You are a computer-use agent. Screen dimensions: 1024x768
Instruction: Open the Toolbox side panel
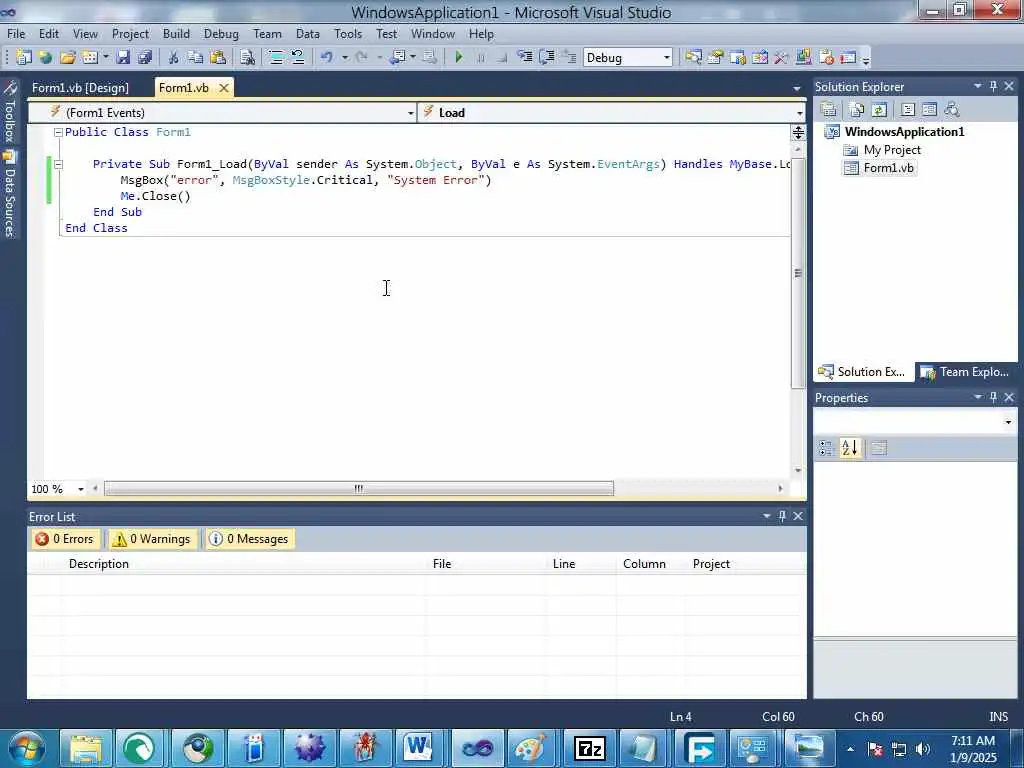9,111
